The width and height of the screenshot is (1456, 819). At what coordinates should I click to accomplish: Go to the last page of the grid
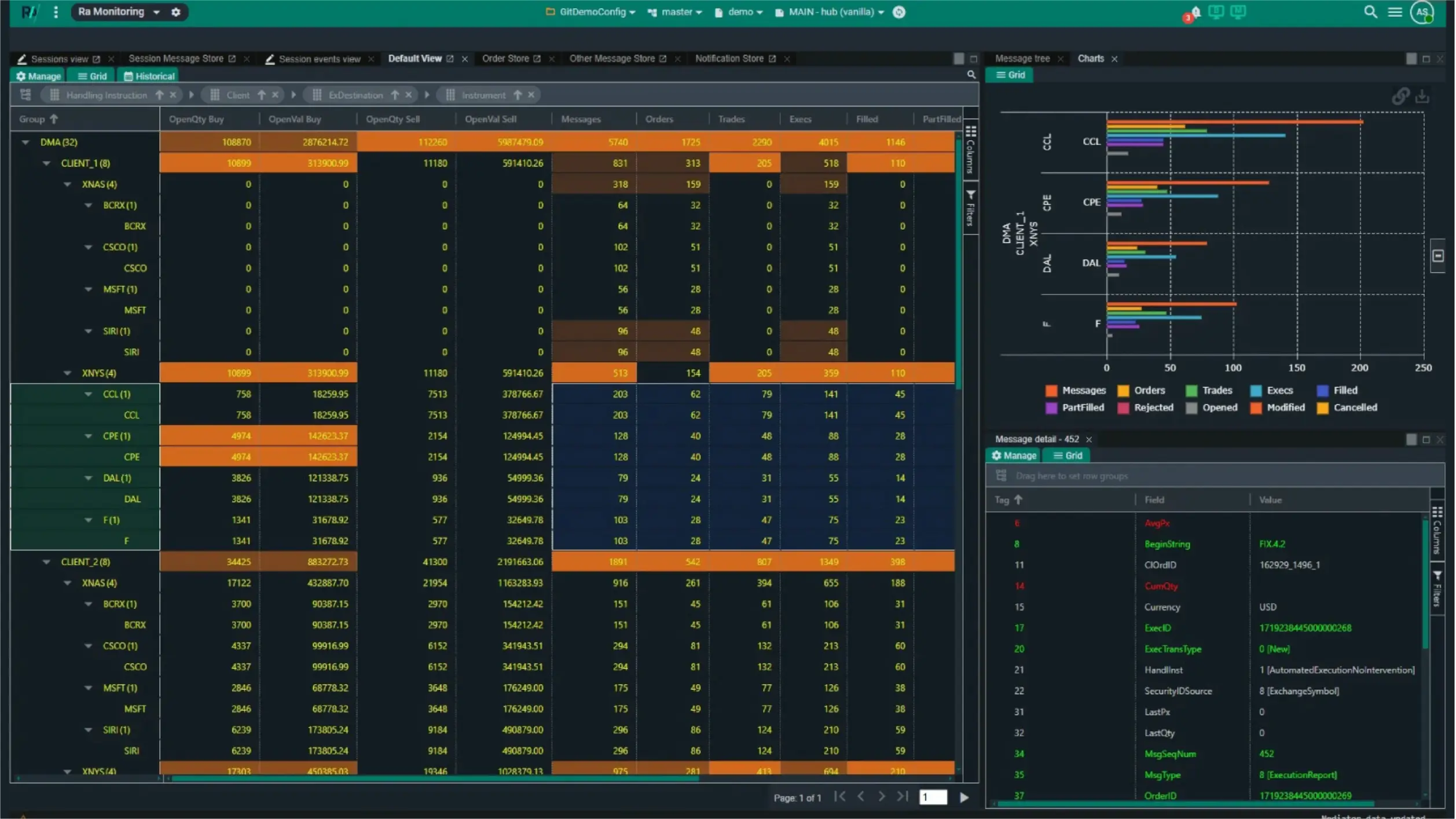(x=903, y=797)
